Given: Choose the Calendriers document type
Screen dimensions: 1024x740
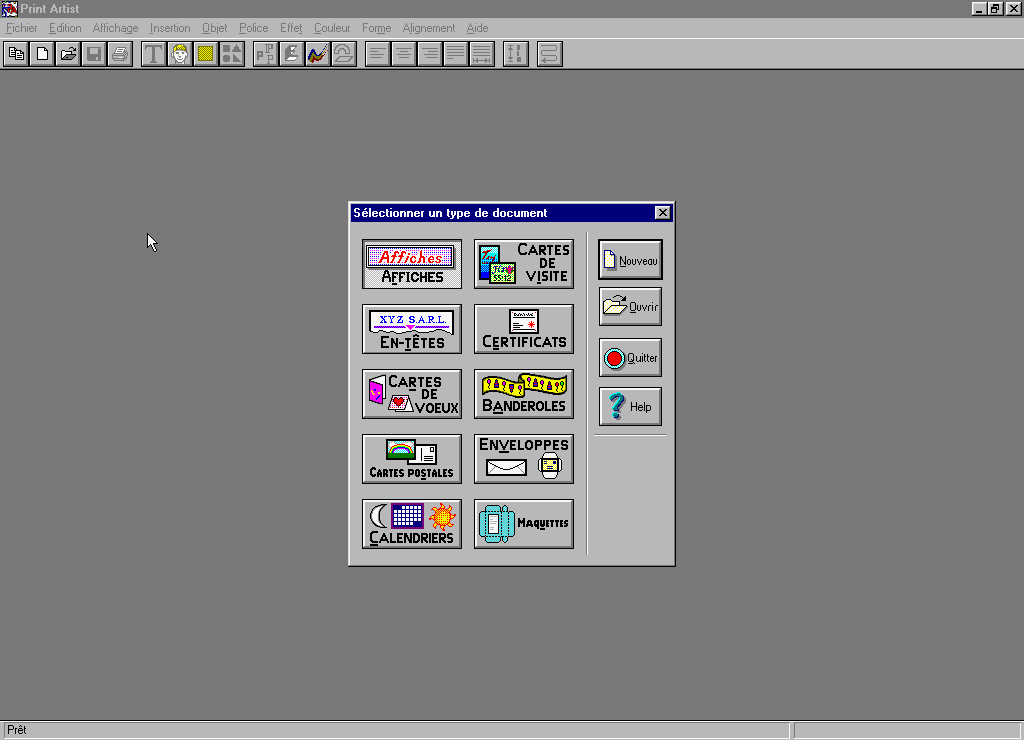Looking at the screenshot, I should (x=412, y=524).
